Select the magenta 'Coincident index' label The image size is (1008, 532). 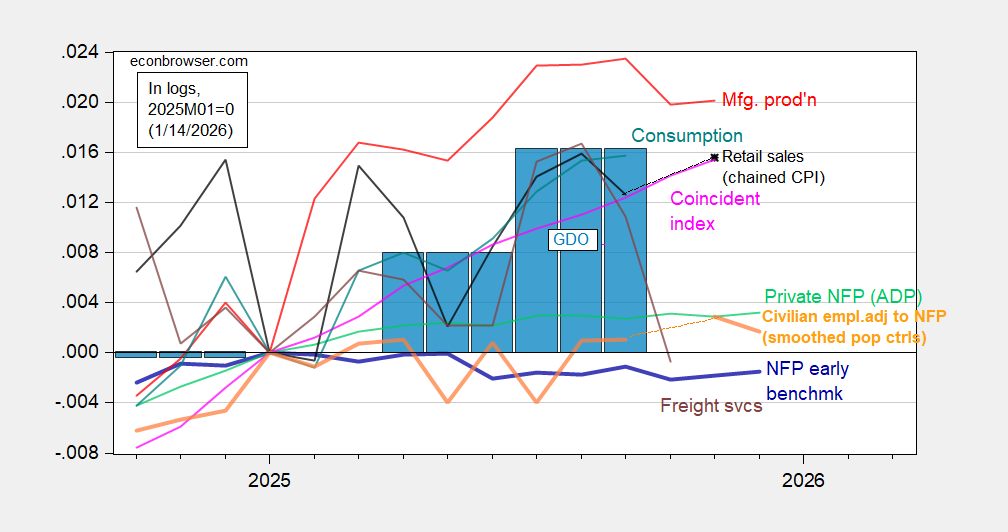tap(714, 211)
